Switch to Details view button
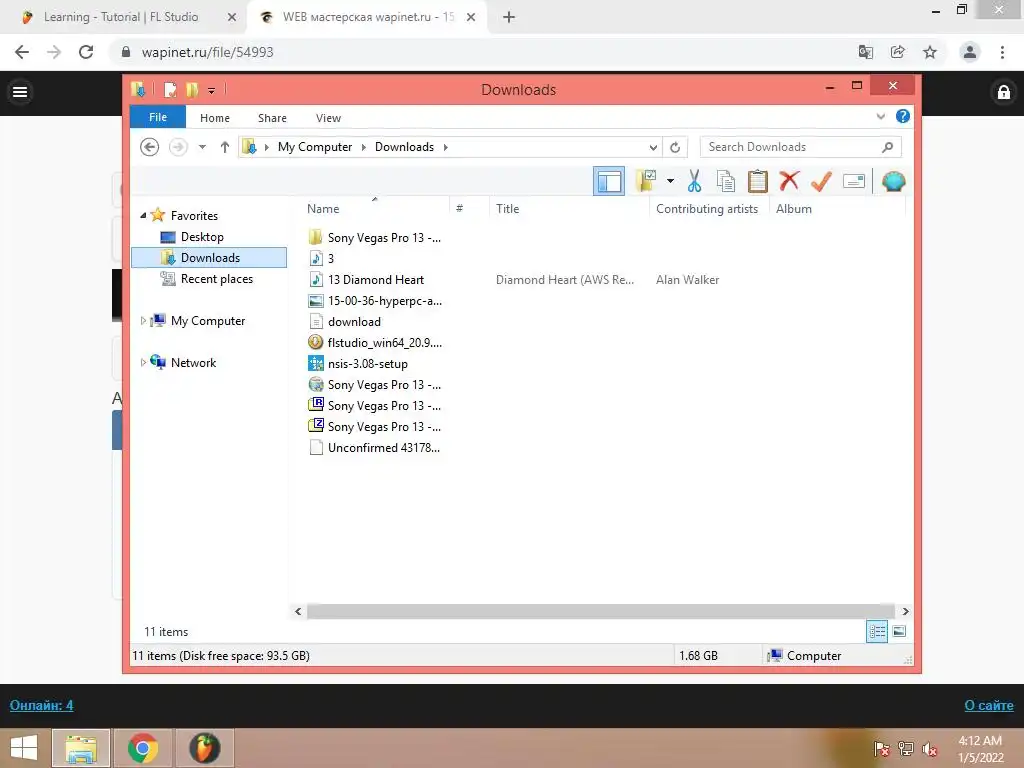The width and height of the screenshot is (1024, 768). point(876,631)
